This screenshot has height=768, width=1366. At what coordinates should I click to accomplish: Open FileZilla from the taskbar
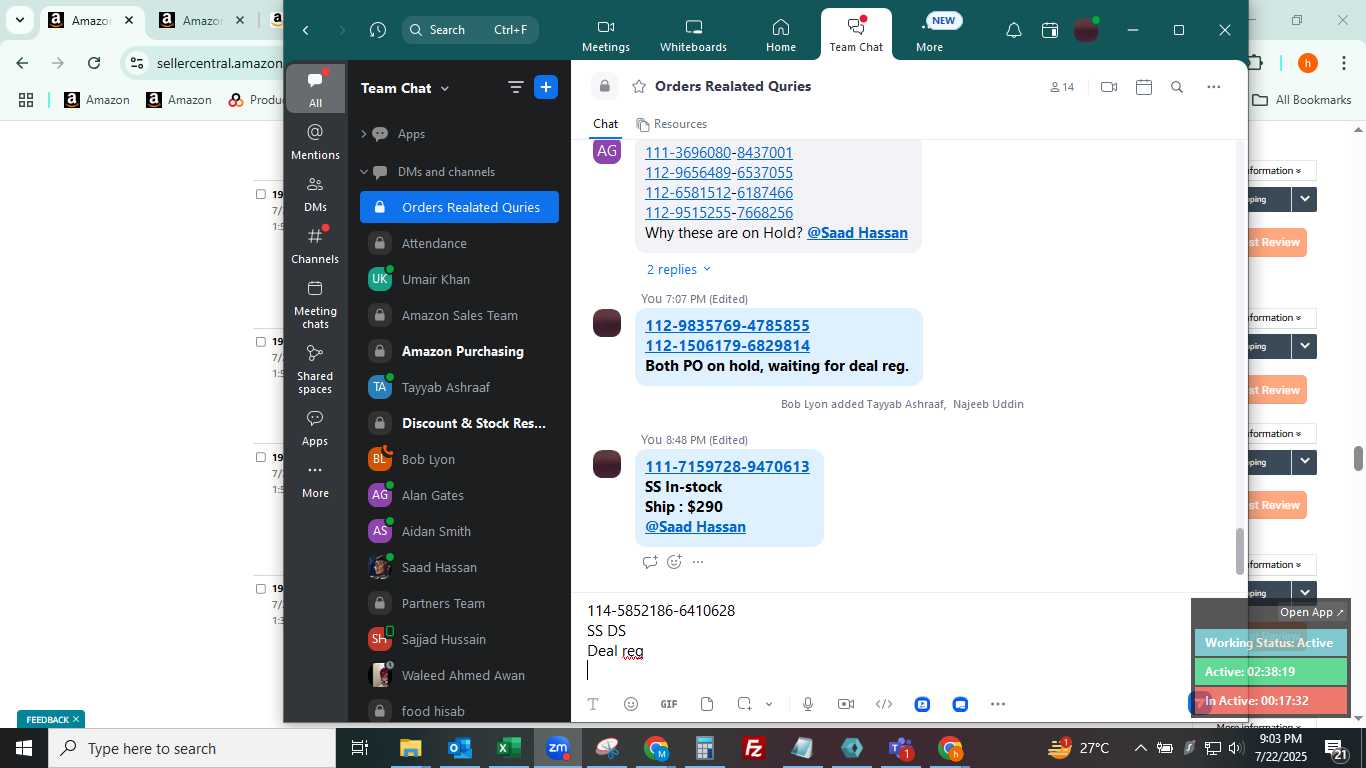754,748
